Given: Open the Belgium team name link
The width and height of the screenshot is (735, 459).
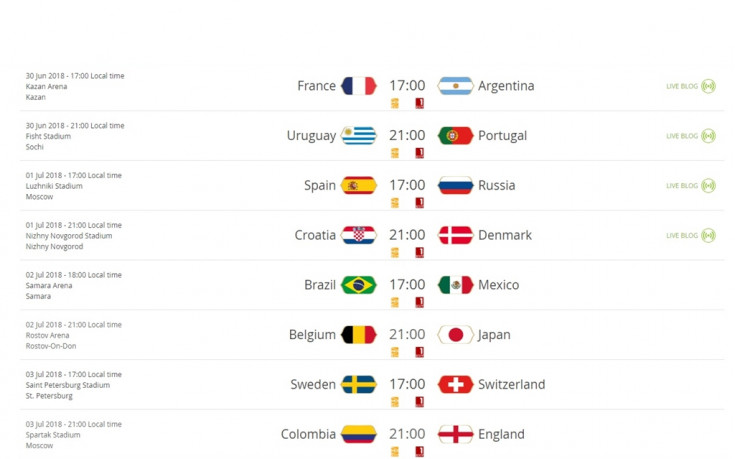Looking at the screenshot, I should (x=312, y=335).
